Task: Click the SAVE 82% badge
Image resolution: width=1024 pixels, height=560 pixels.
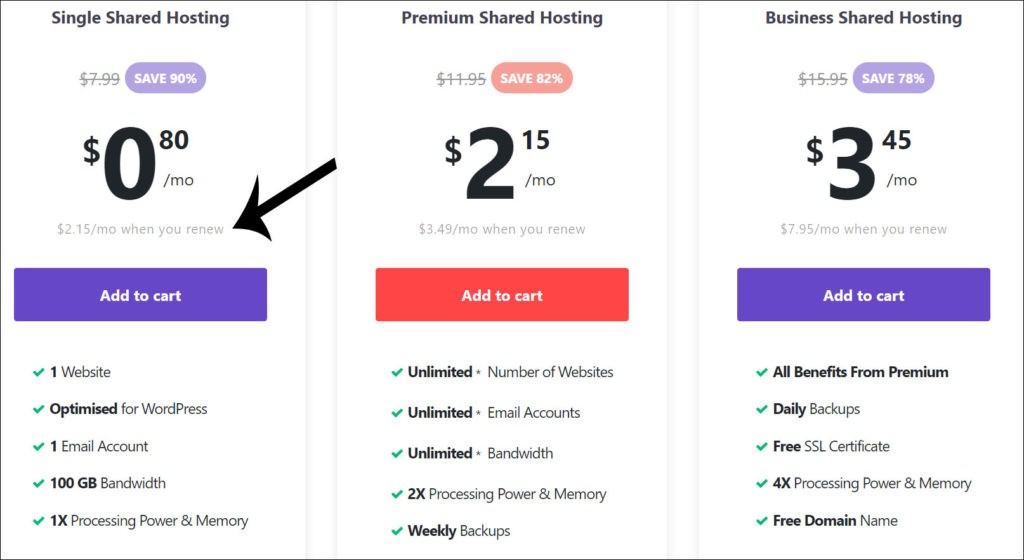Action: point(532,78)
